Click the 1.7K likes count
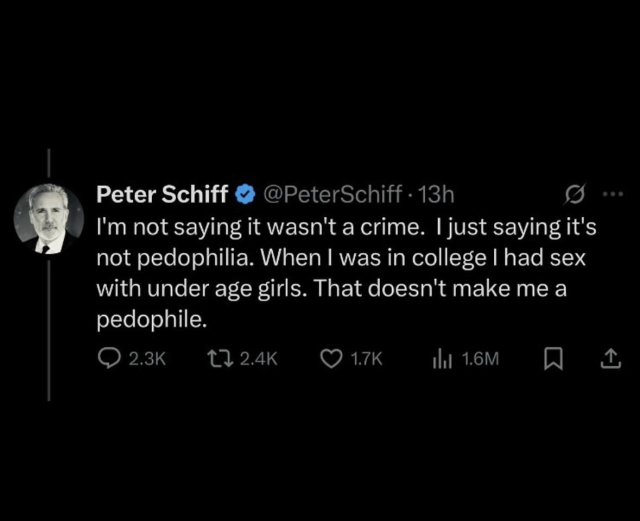This screenshot has height=521, width=640. (366, 359)
